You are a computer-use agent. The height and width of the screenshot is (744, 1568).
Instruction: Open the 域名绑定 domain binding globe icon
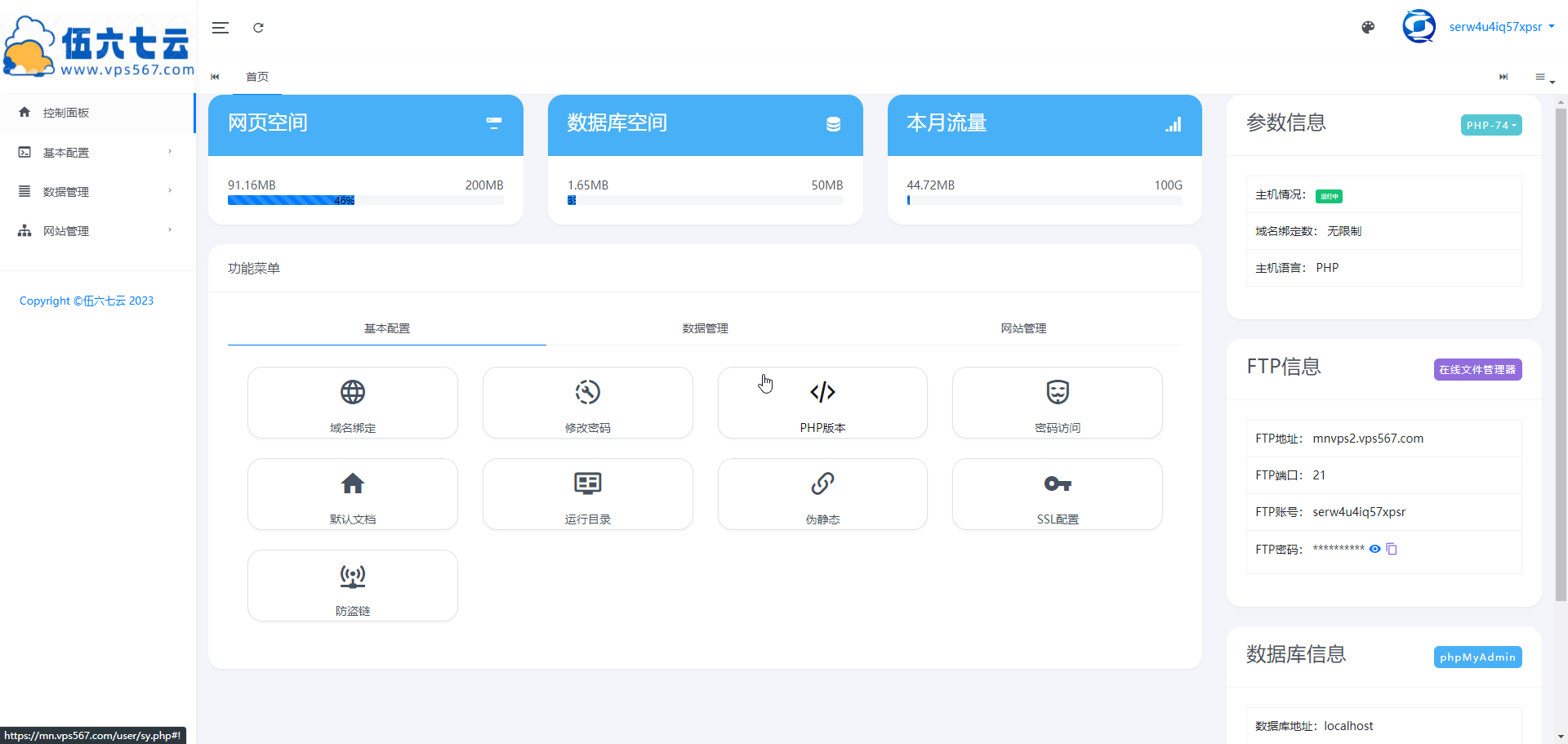353,393
